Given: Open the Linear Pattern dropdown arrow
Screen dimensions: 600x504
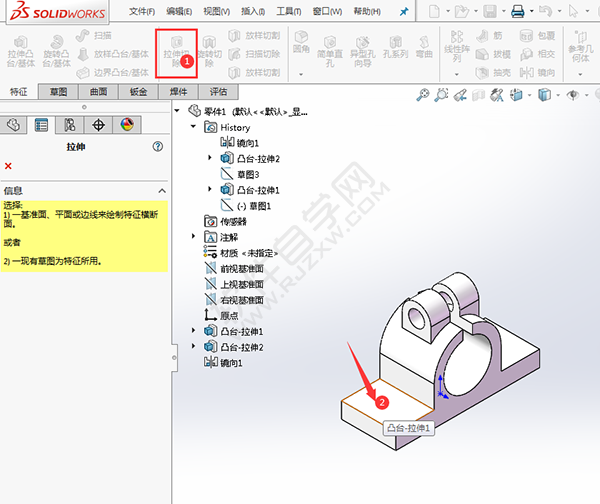Looking at the screenshot, I should point(457,74).
